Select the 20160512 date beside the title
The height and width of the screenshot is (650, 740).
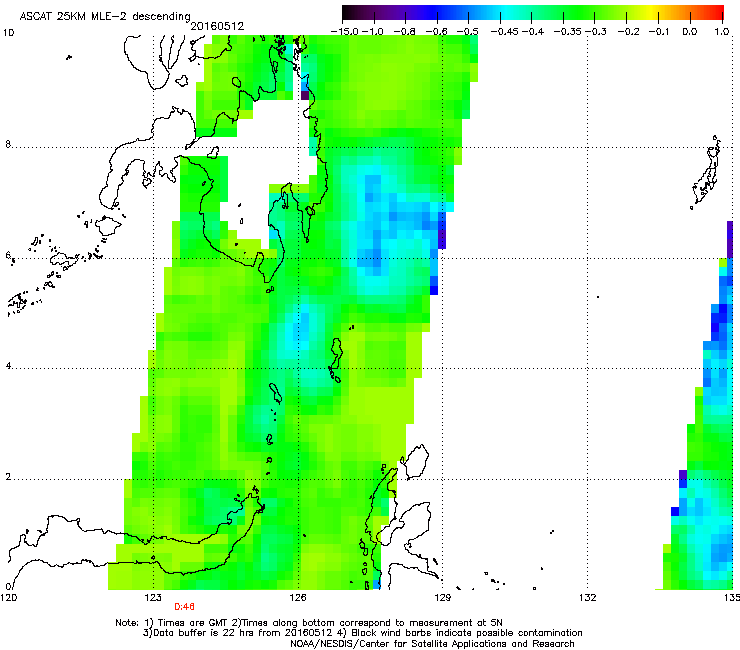coord(217,26)
